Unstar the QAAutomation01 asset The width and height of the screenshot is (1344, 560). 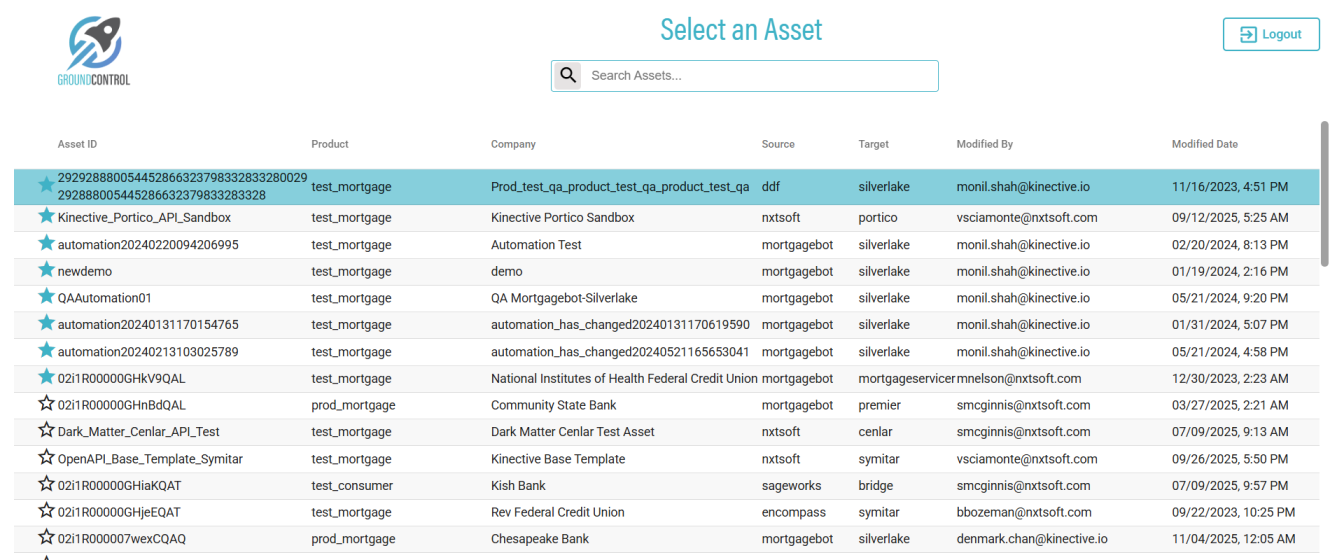46,297
